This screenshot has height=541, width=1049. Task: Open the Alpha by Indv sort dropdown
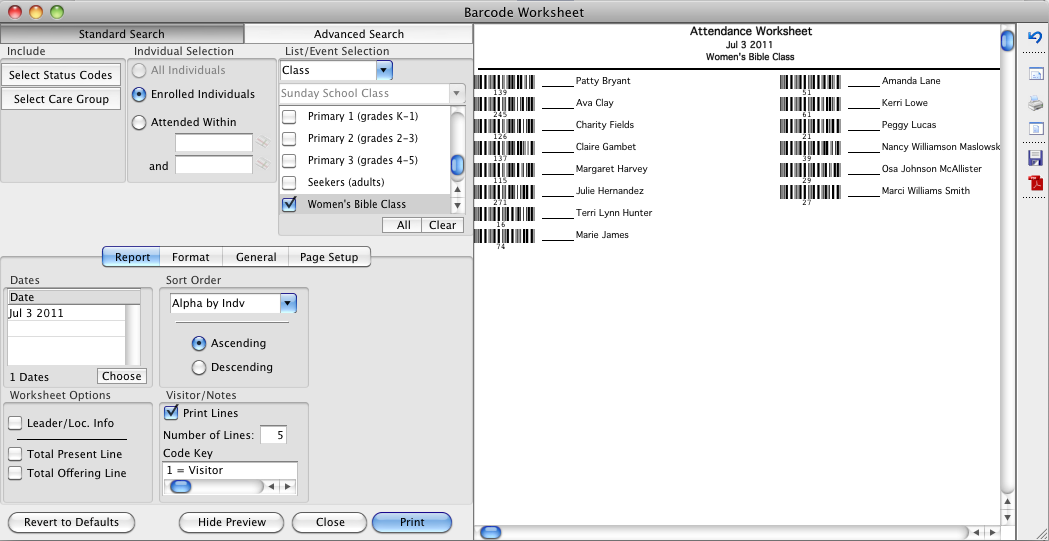click(288, 303)
